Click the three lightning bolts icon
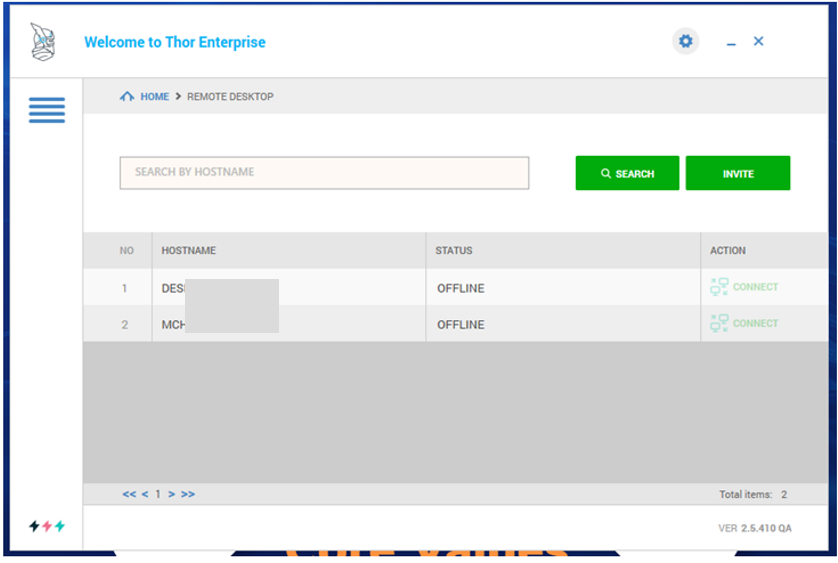 [x=47, y=526]
